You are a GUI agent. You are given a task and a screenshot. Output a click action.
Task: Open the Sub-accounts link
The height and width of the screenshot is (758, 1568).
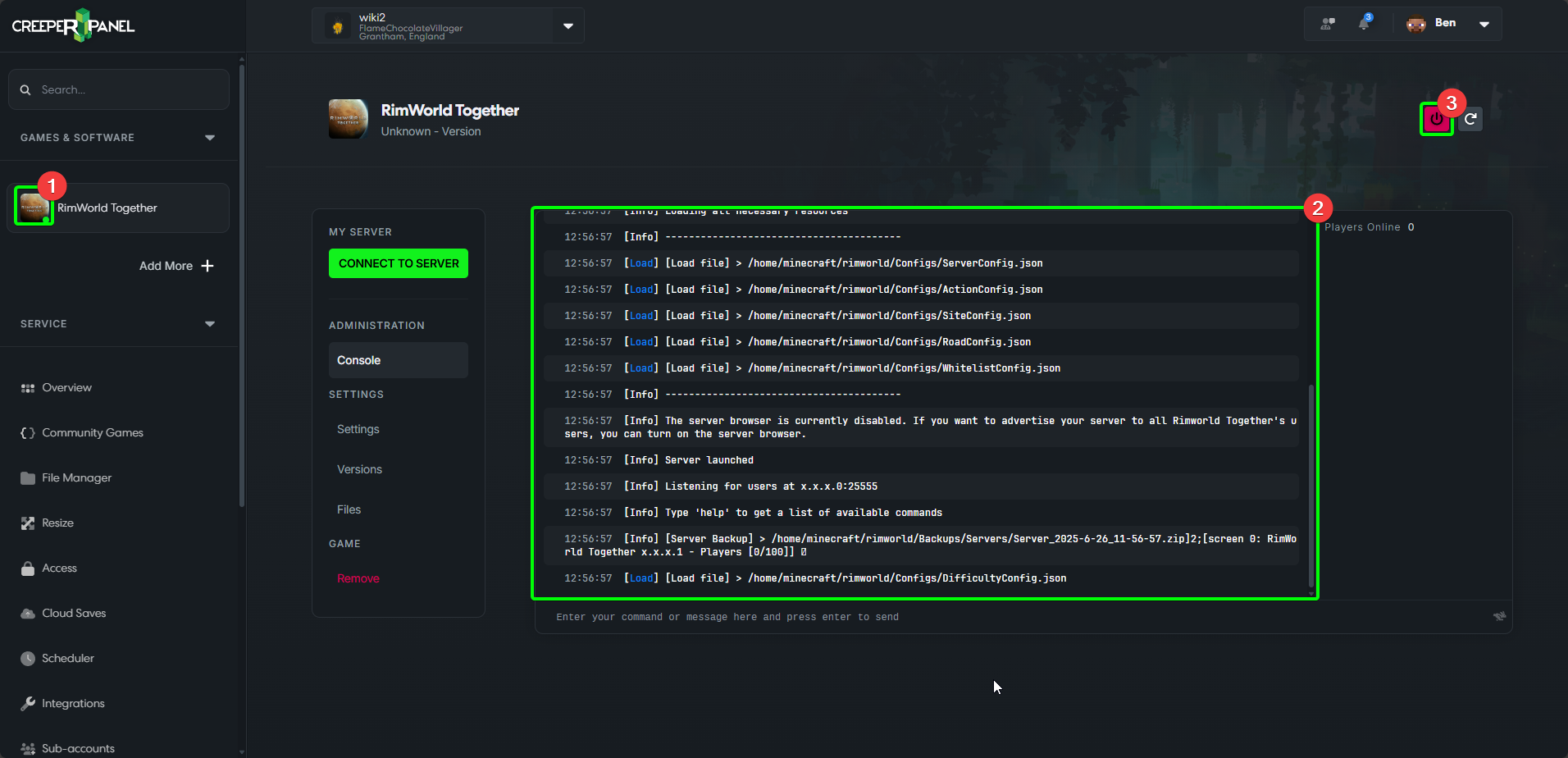point(78,749)
